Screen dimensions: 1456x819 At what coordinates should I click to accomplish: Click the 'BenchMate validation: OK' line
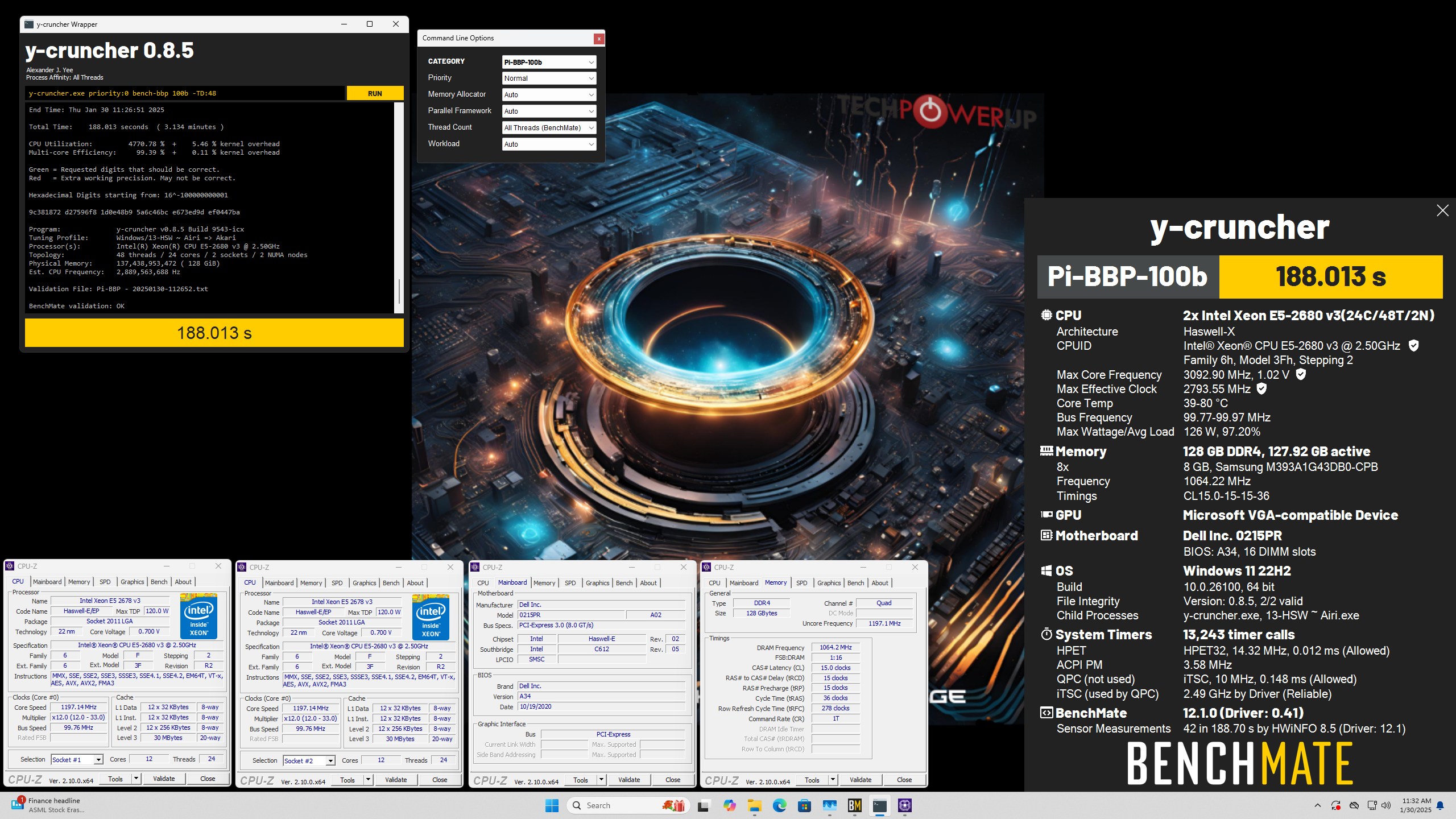point(77,306)
